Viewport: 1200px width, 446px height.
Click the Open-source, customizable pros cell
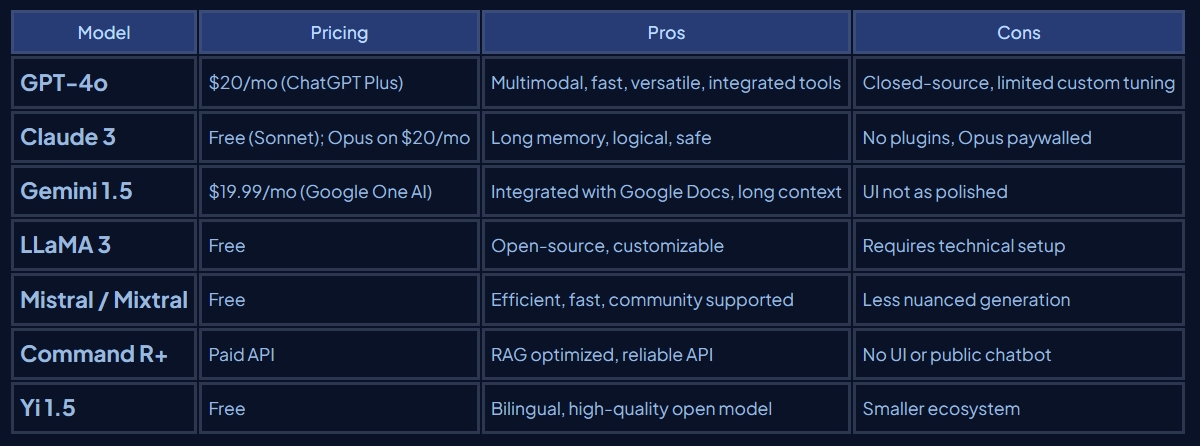[607, 245]
